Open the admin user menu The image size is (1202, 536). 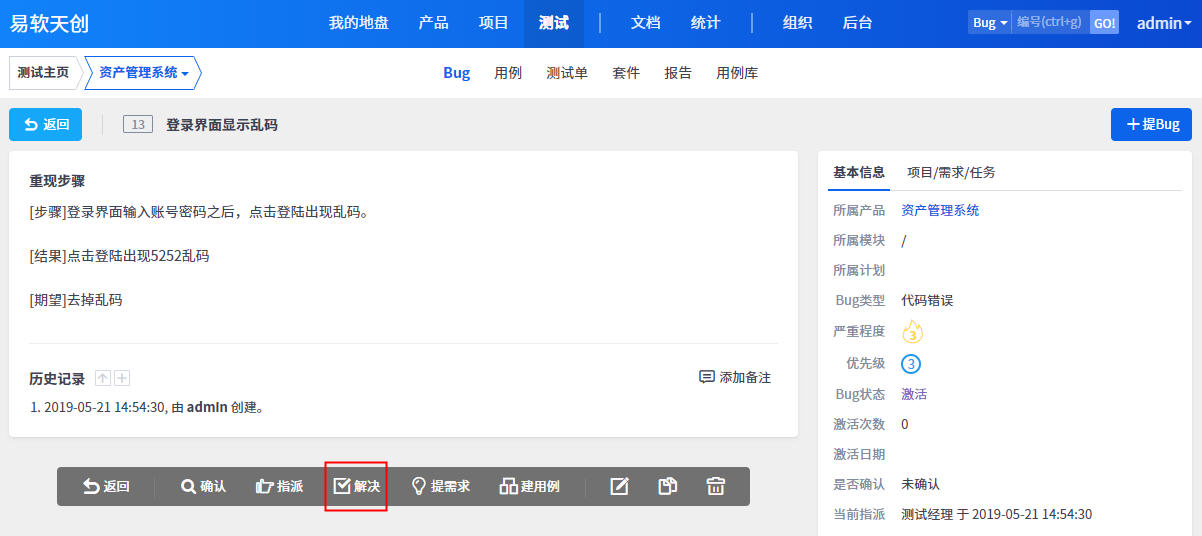(x=1163, y=23)
